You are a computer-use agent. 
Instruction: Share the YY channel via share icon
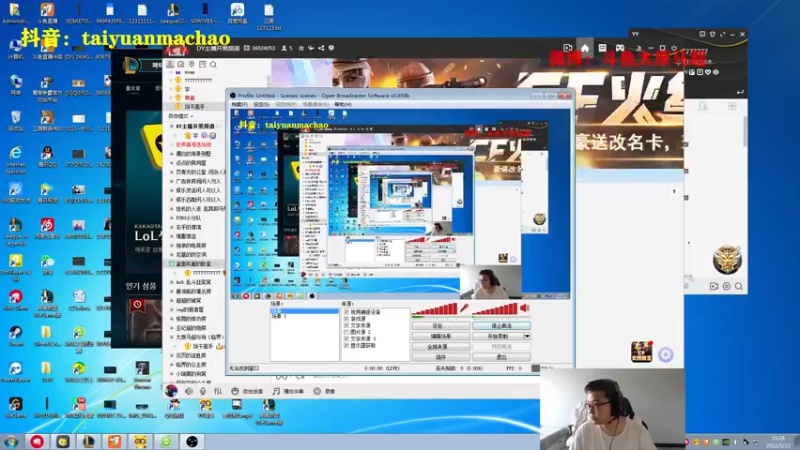pyautogui.click(x=321, y=48)
